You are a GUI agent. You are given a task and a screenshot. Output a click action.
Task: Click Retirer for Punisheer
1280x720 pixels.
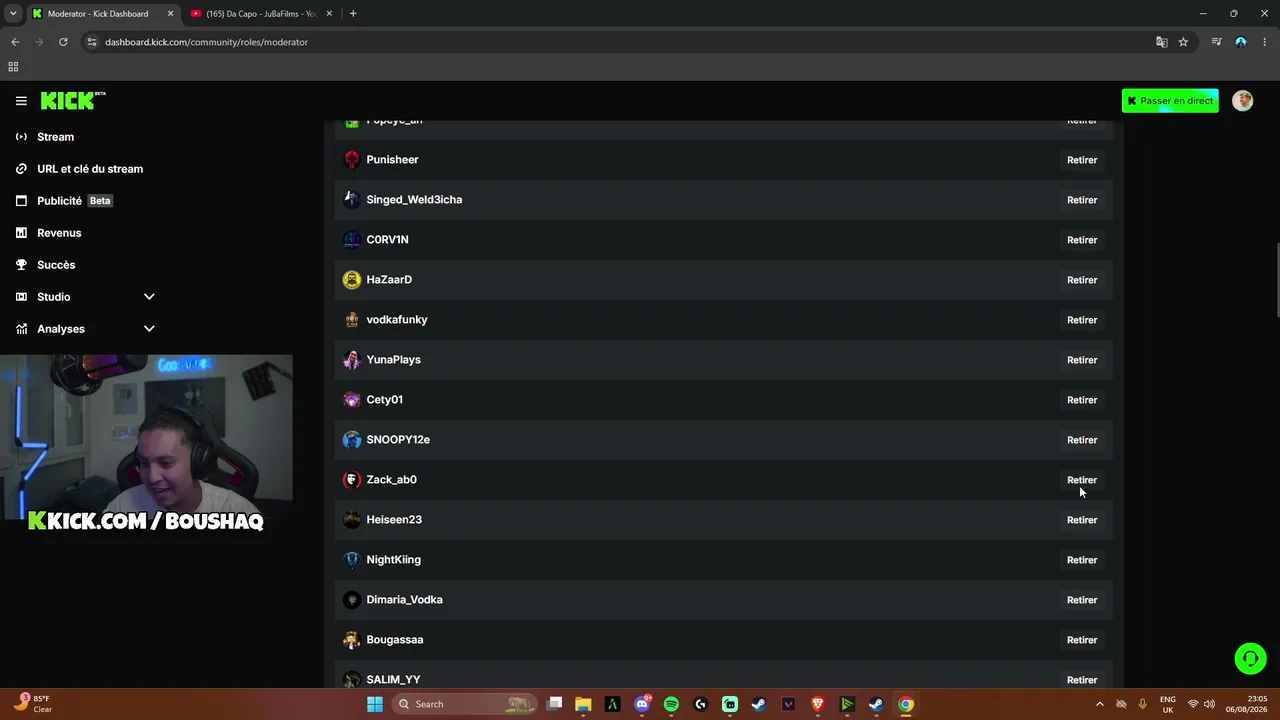pyautogui.click(x=1082, y=160)
